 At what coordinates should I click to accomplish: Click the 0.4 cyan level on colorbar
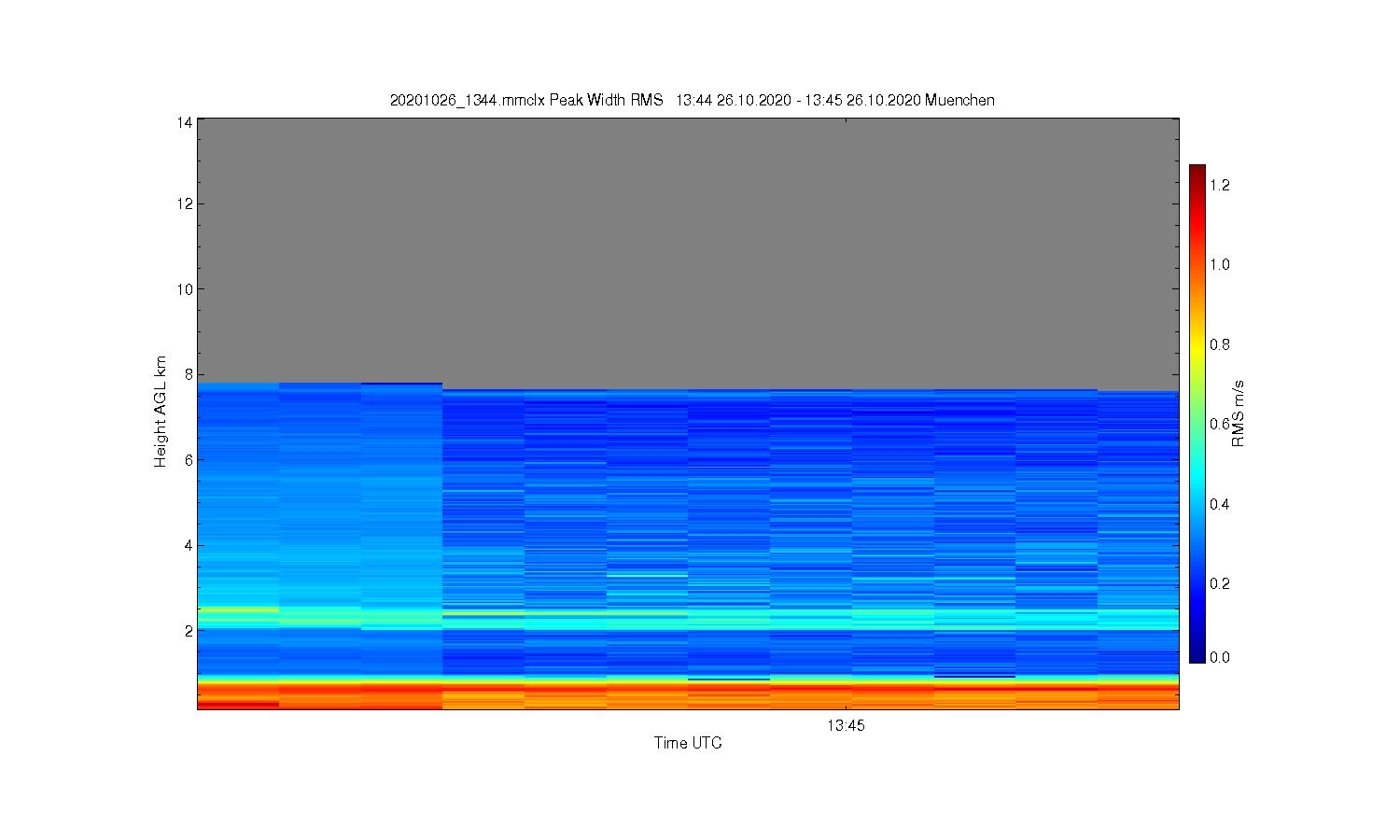[x=1197, y=504]
